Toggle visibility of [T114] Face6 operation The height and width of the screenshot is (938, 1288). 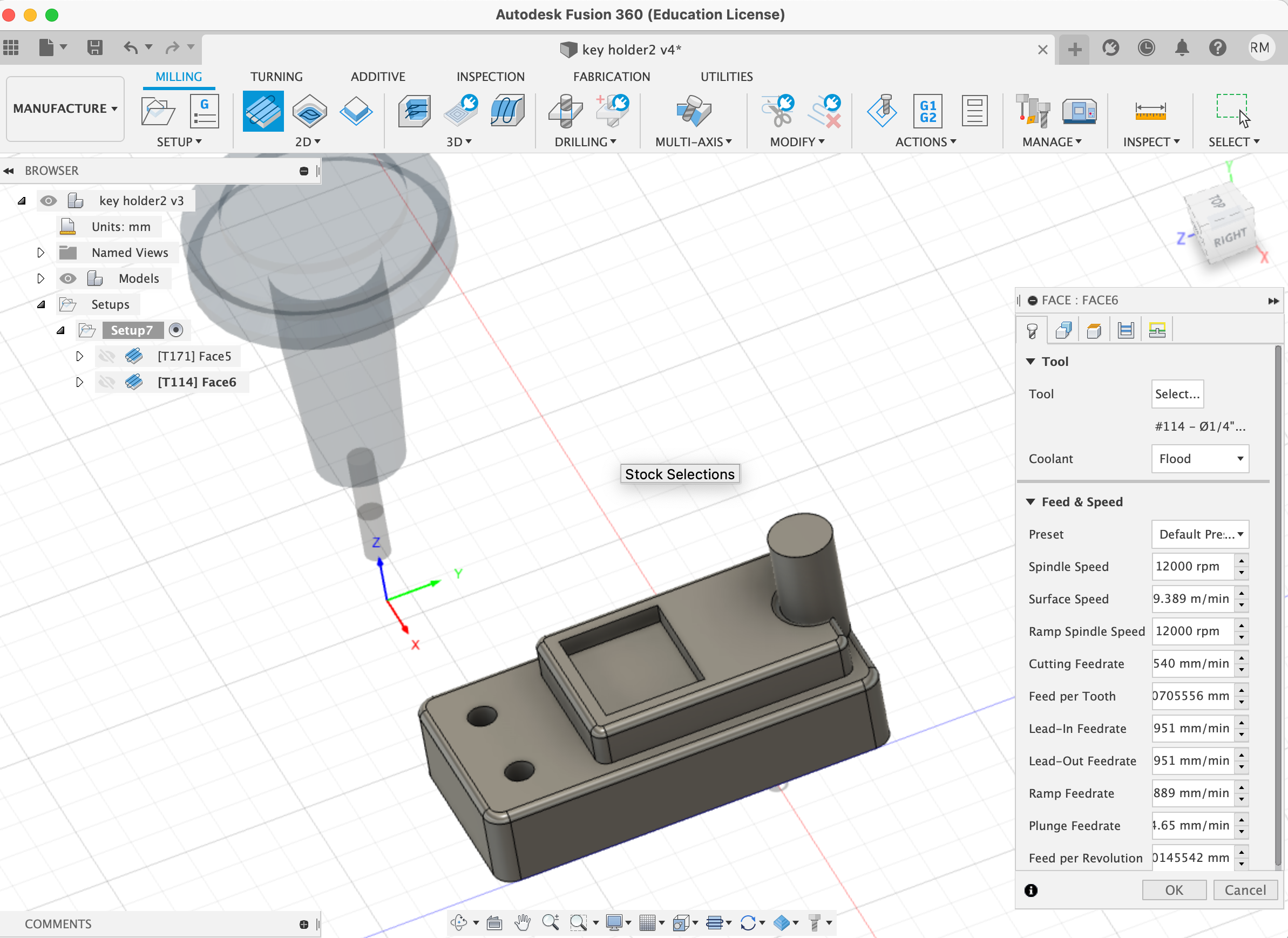[108, 382]
